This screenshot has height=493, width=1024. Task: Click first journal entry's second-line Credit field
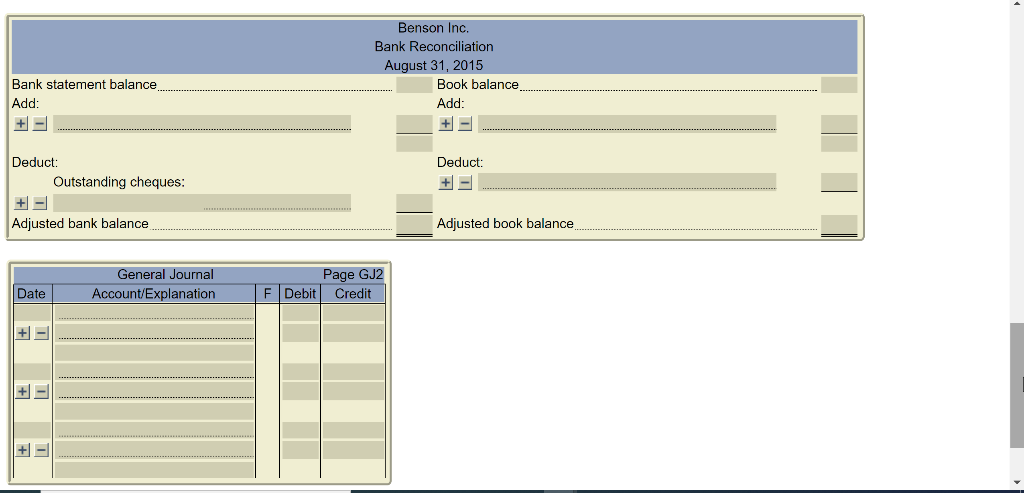pyautogui.click(x=353, y=333)
